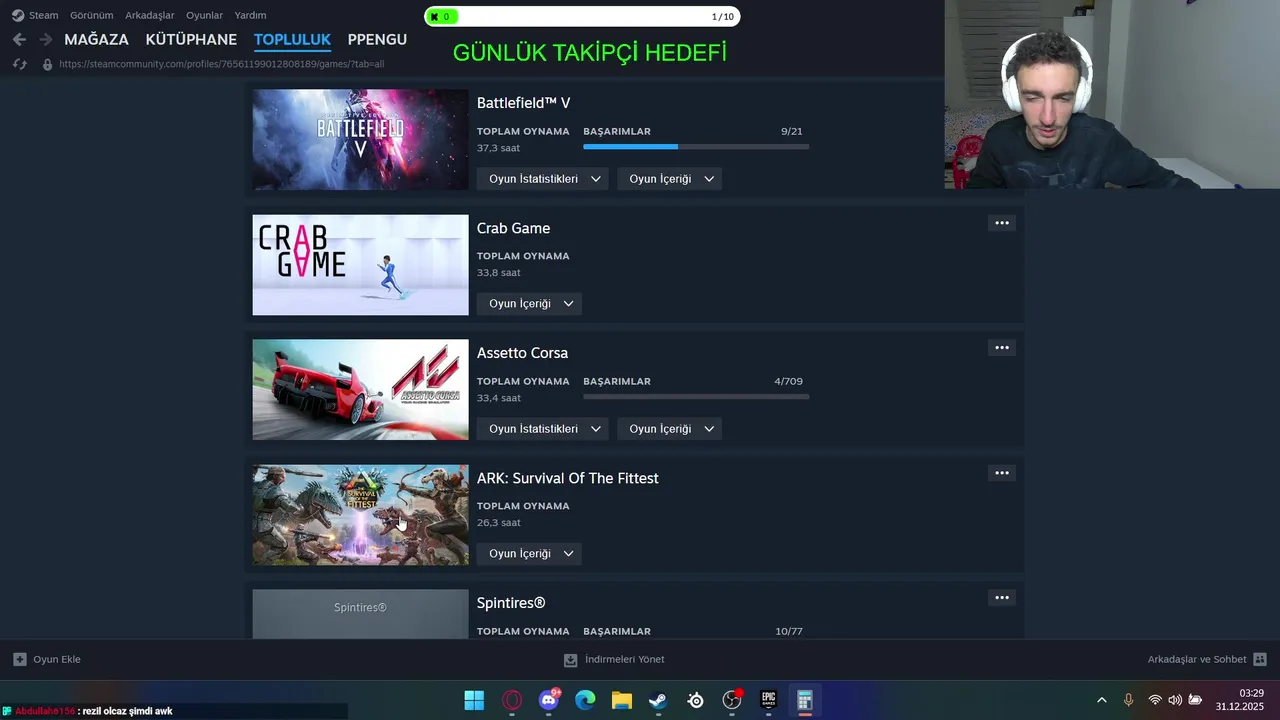Open the Görünüm menu
The width and height of the screenshot is (1280, 720).
[x=91, y=15]
